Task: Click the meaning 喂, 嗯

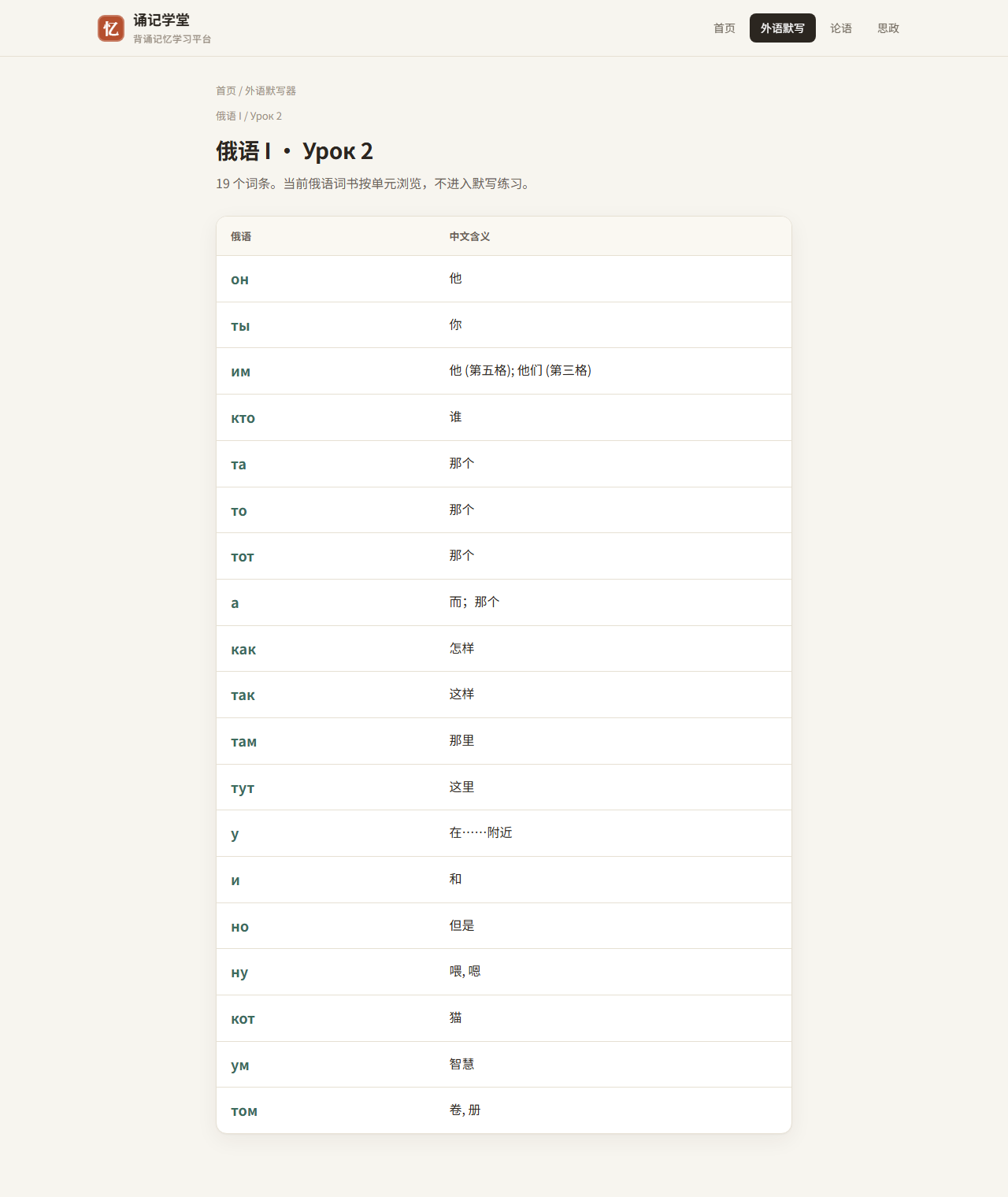Action: pos(465,972)
